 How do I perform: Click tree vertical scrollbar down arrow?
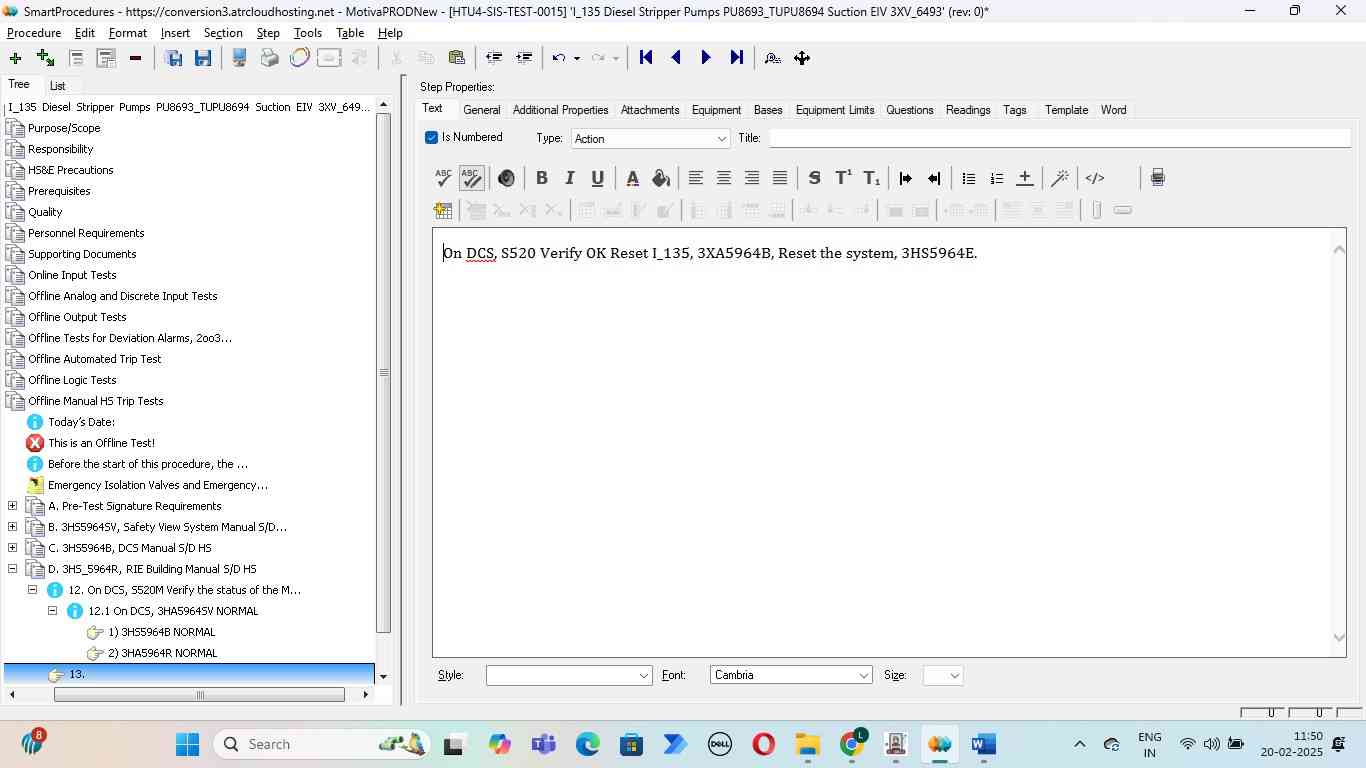coord(383,677)
